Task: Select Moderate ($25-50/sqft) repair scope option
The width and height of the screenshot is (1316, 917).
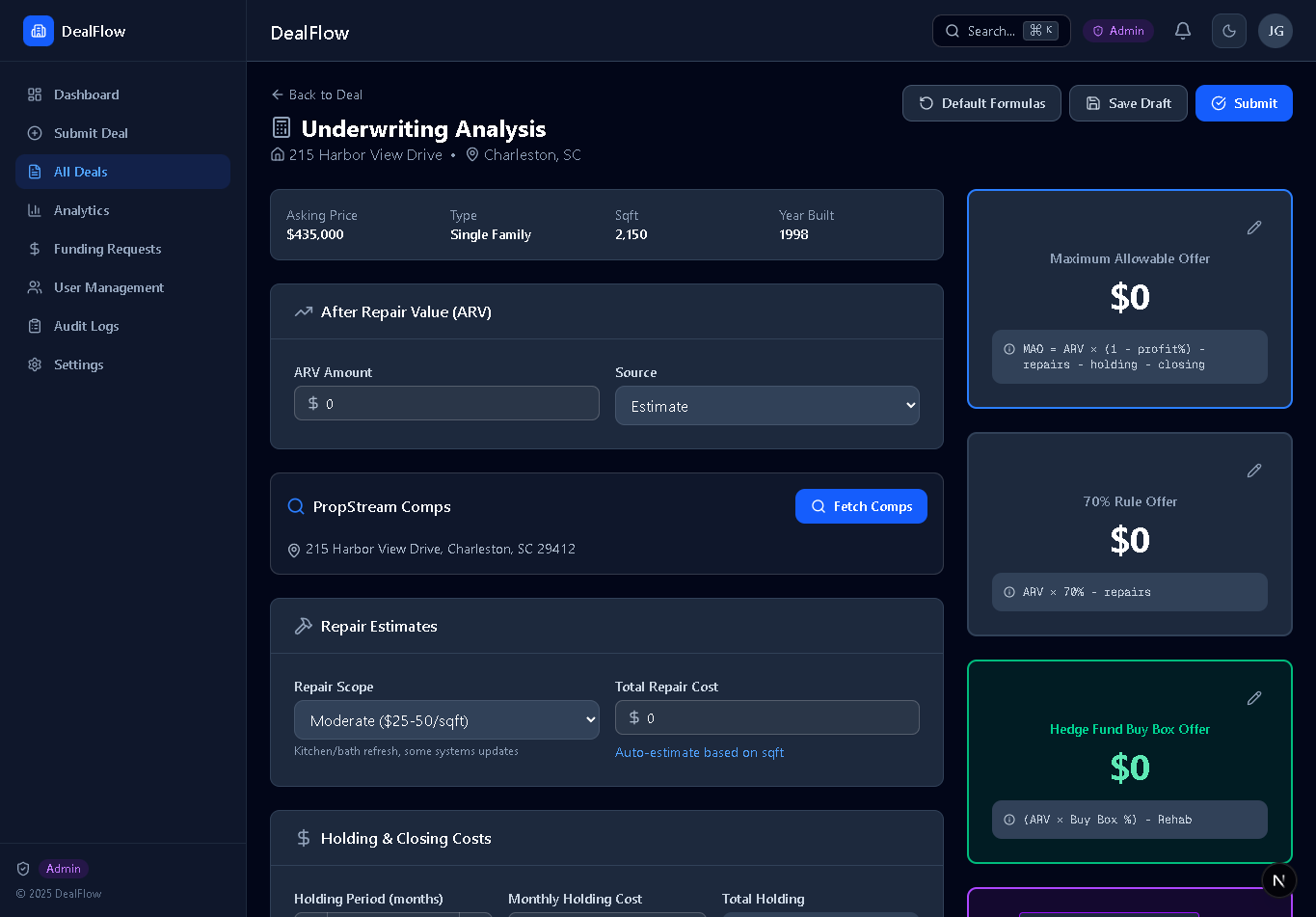Action: pos(445,719)
